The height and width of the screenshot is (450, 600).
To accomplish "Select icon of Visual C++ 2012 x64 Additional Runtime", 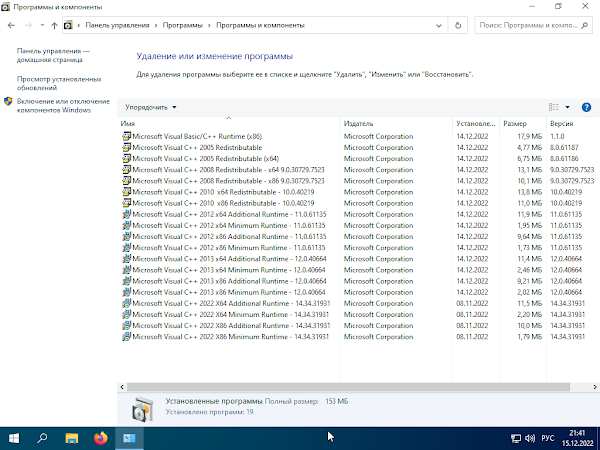I will tap(126, 214).
